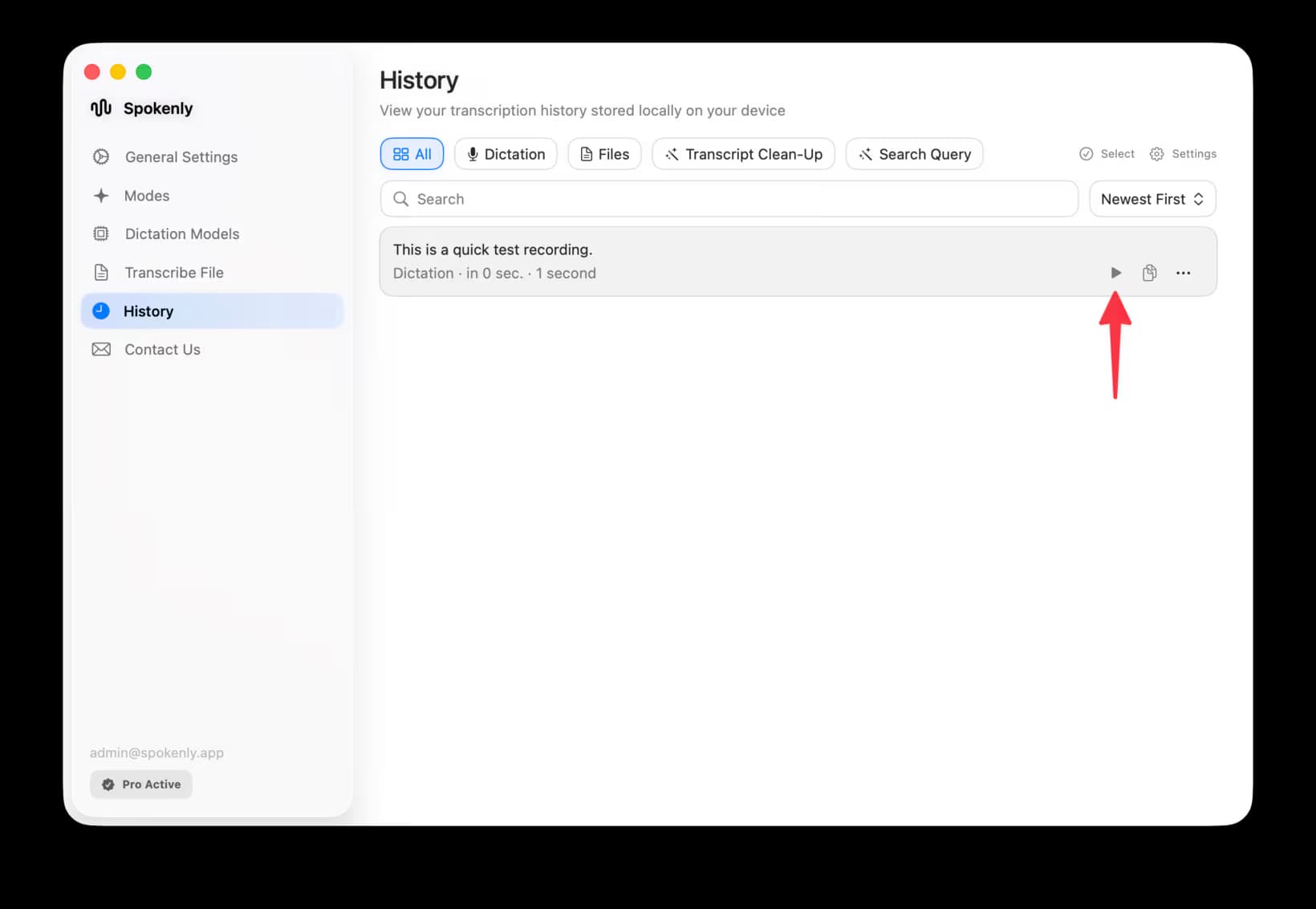Click admin@spokenly.app account text
The image size is (1316, 909).
click(x=156, y=753)
